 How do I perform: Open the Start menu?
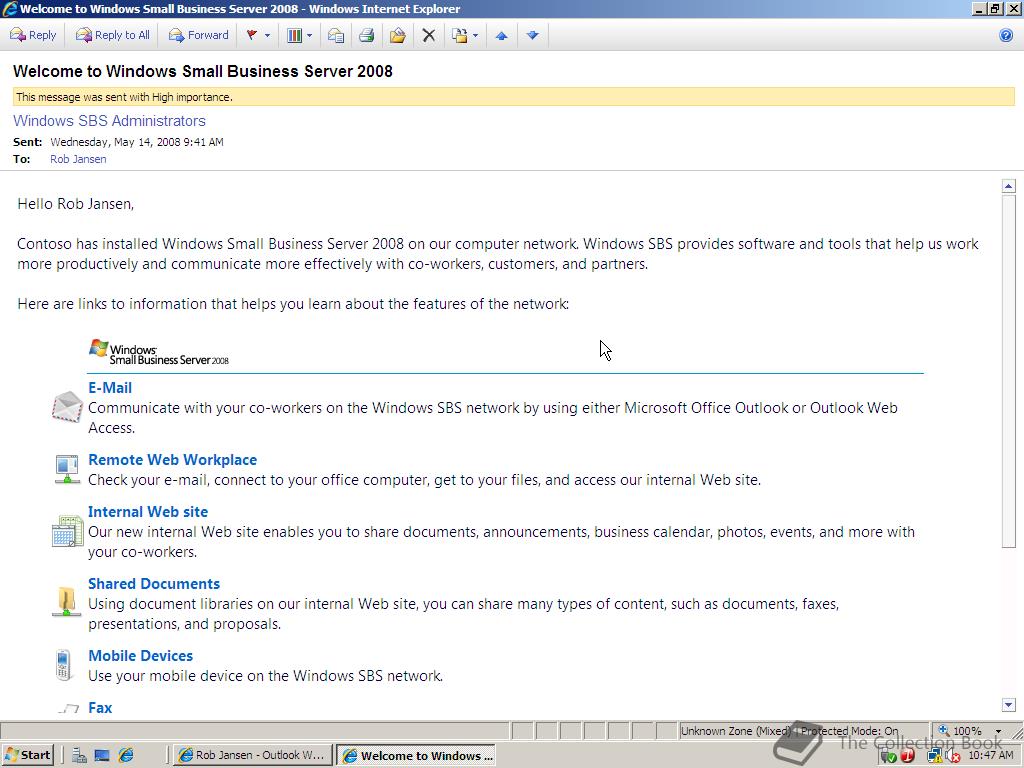[27, 755]
